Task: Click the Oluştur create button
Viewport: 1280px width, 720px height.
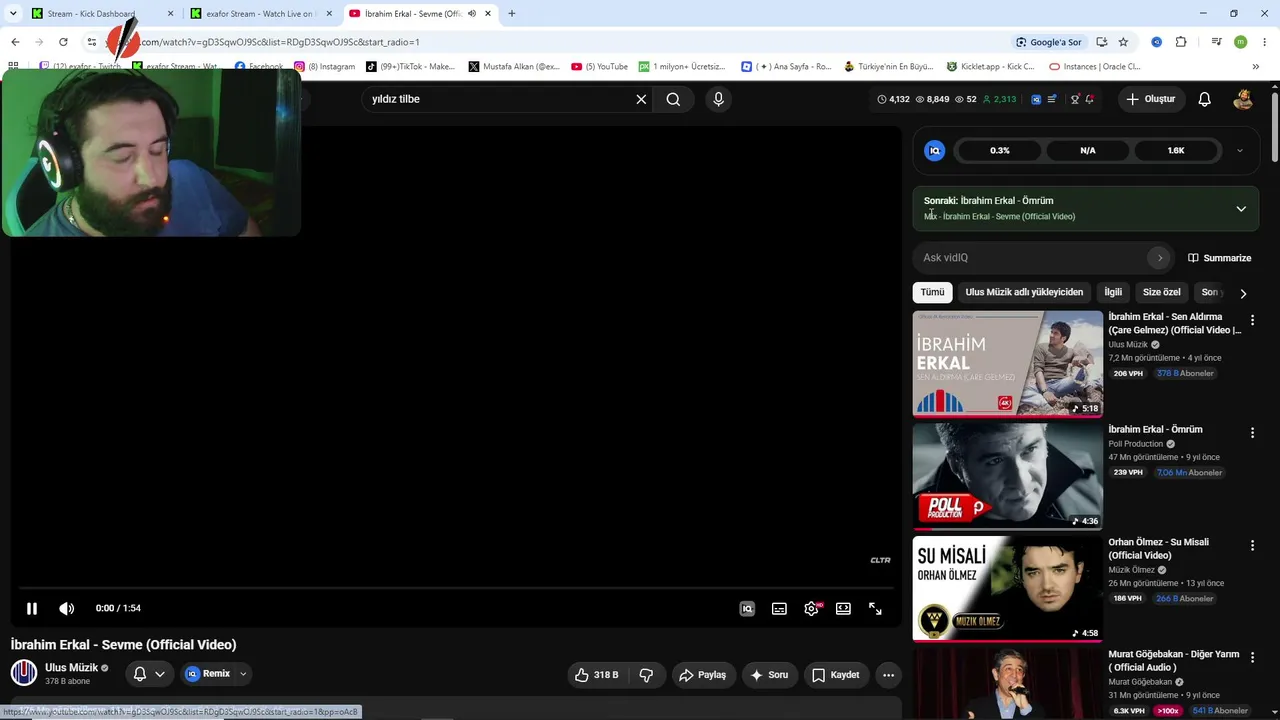Action: (1150, 99)
